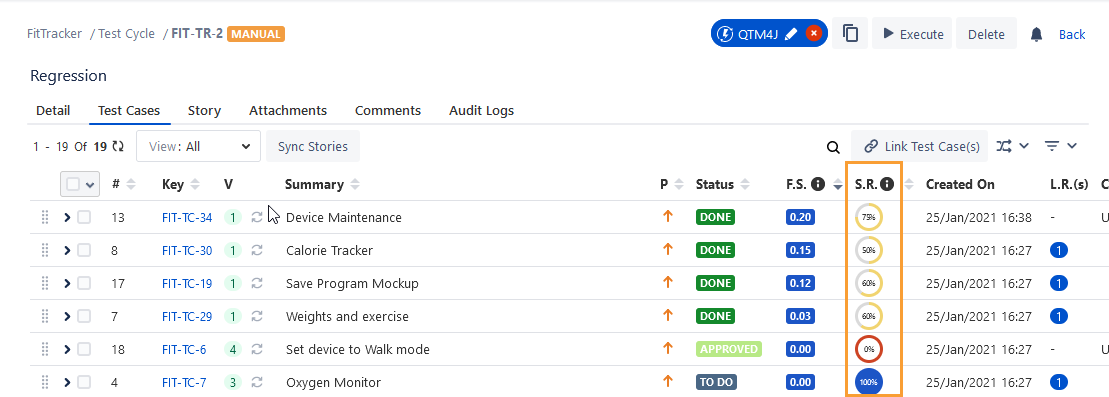1109x397 pixels.
Task: Open the shuffle/reorder icon menu
Action: pos(1012,146)
